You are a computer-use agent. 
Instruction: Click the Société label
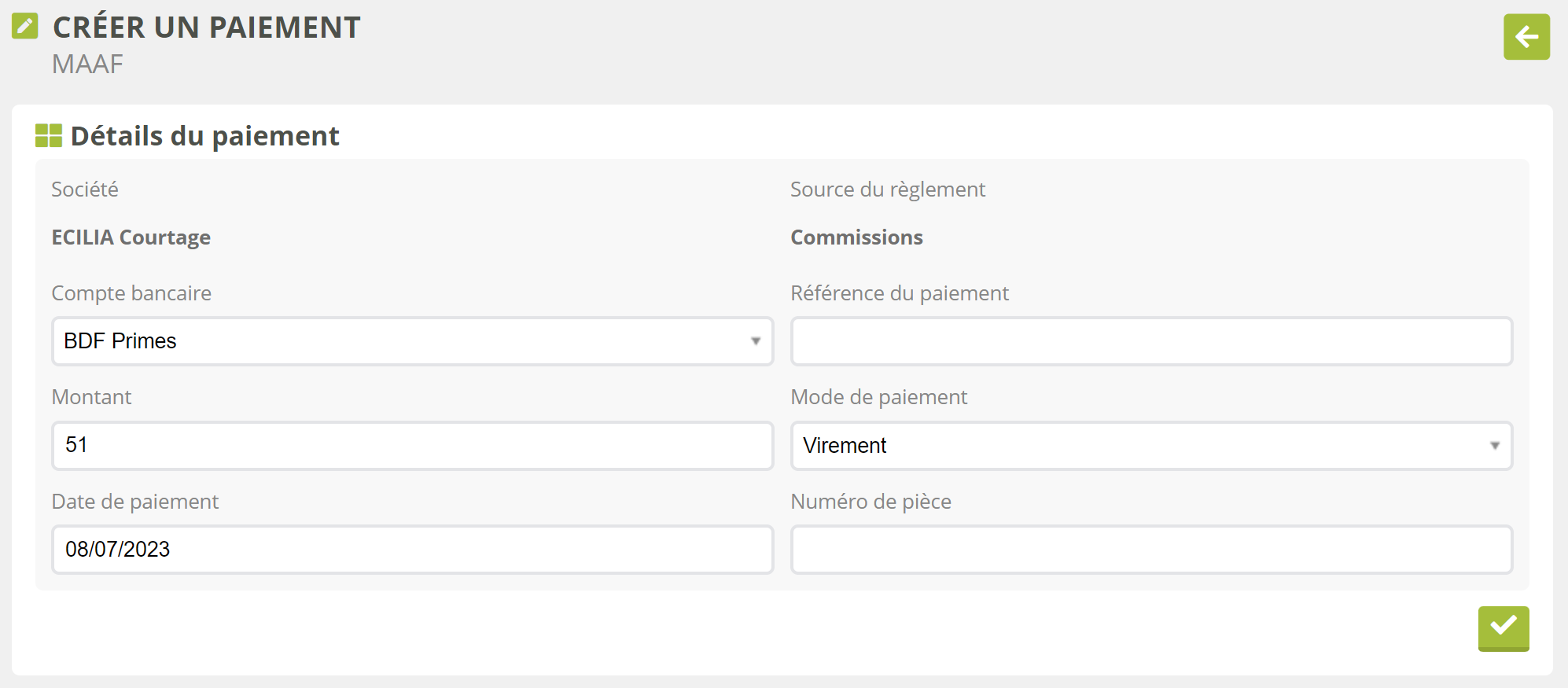click(x=85, y=189)
